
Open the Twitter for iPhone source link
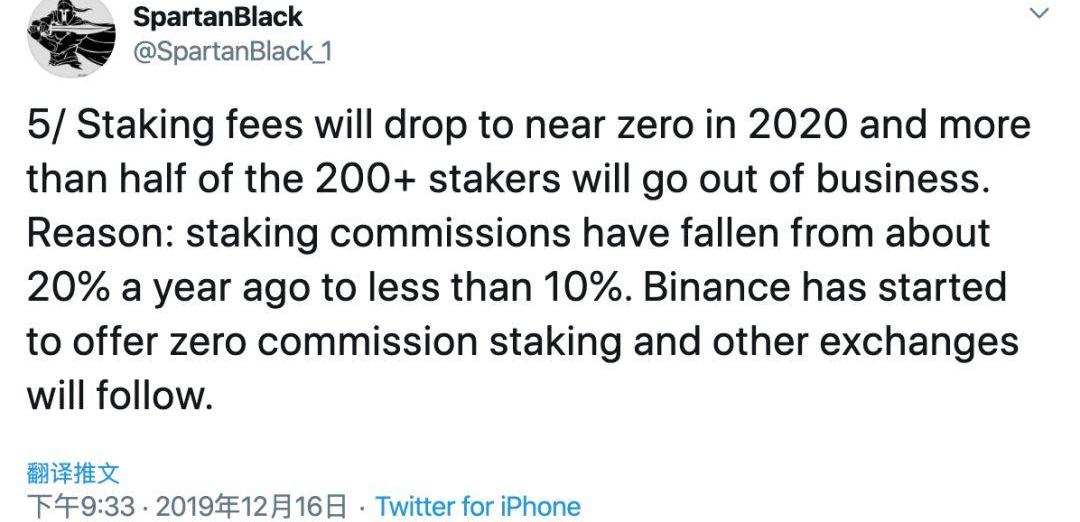click(x=477, y=506)
